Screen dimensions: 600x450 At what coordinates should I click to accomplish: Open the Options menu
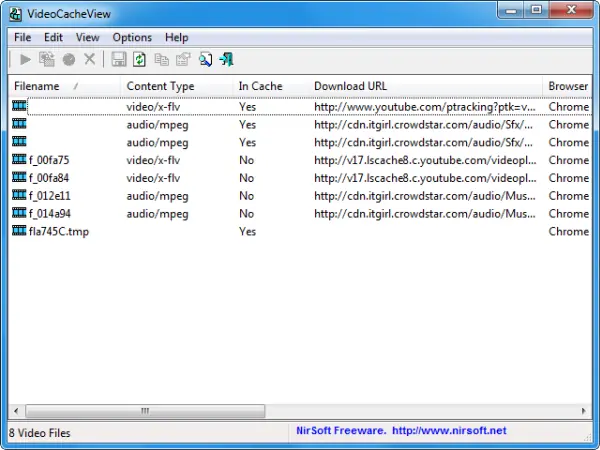click(x=132, y=37)
